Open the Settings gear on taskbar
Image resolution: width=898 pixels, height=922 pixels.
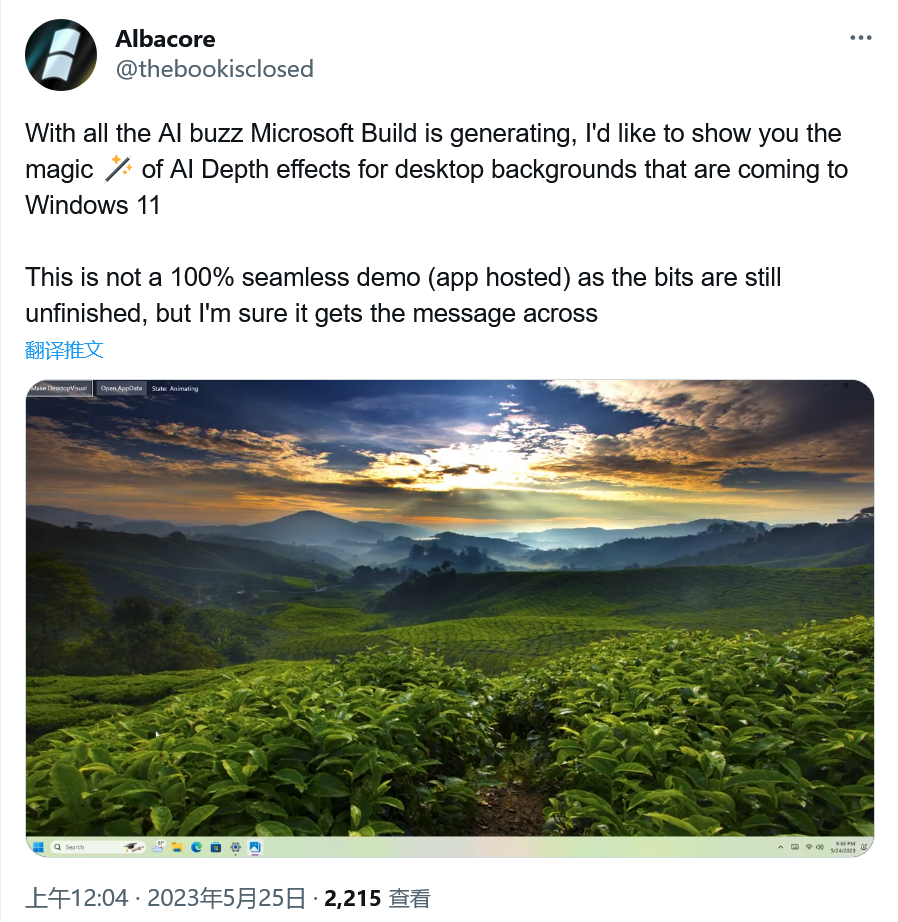[x=235, y=847]
